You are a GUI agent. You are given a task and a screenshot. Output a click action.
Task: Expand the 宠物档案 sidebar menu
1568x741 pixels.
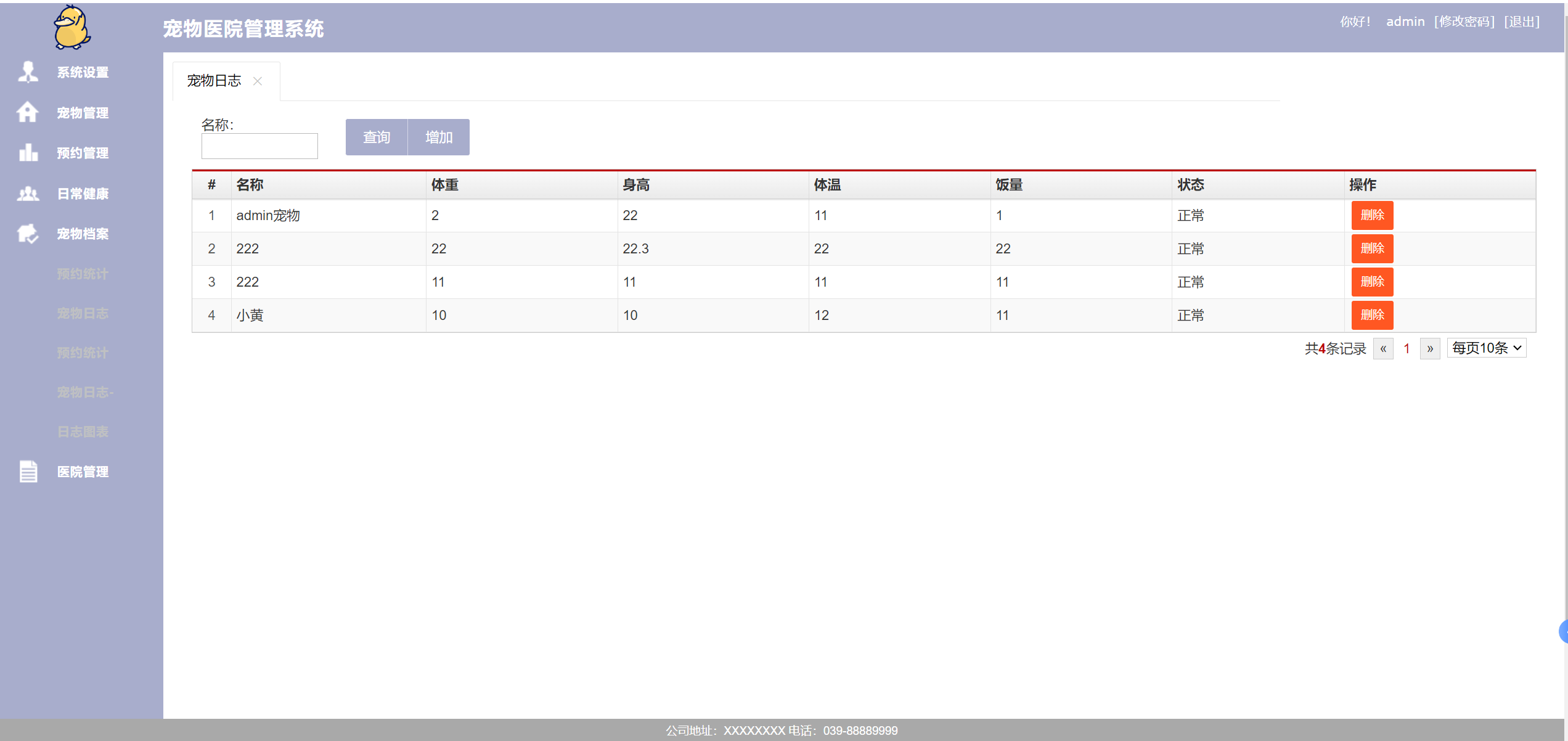pos(83,234)
